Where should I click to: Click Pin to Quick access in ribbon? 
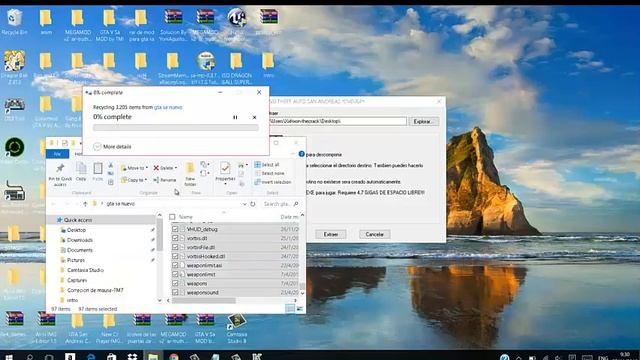pos(60,175)
